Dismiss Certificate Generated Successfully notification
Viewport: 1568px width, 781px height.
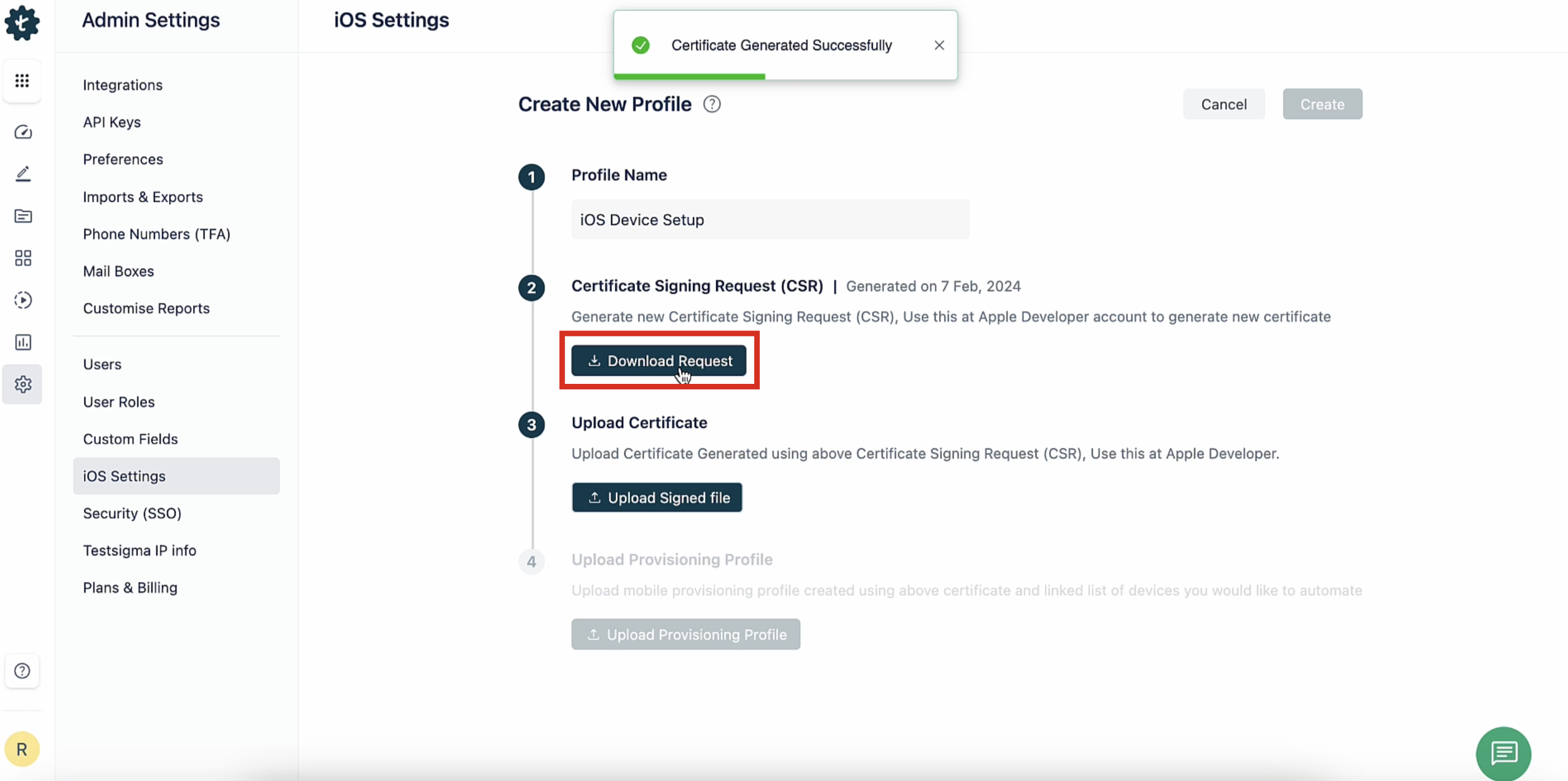(x=938, y=44)
